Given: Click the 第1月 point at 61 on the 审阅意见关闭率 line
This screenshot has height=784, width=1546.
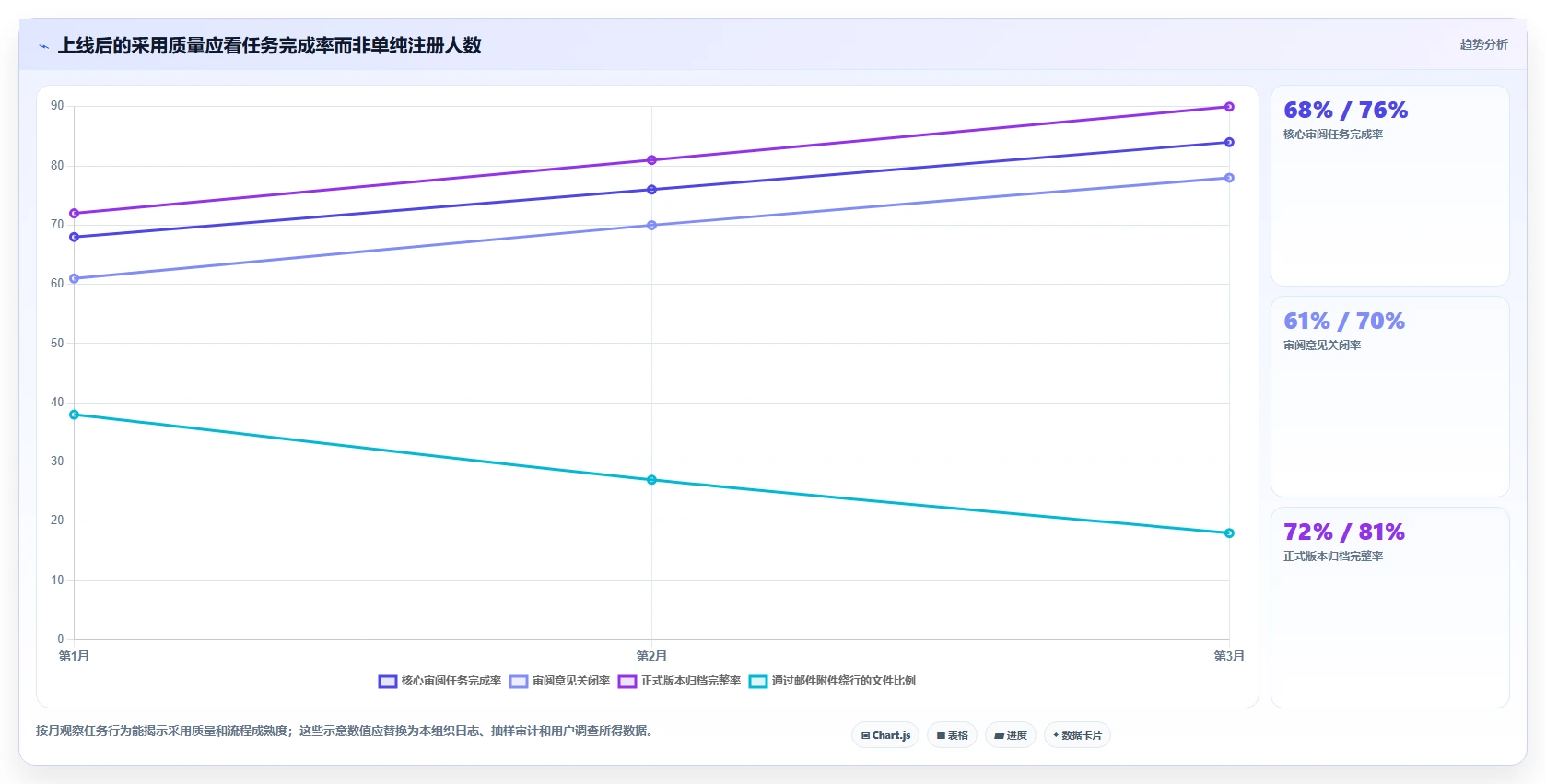Looking at the screenshot, I should coord(75,278).
